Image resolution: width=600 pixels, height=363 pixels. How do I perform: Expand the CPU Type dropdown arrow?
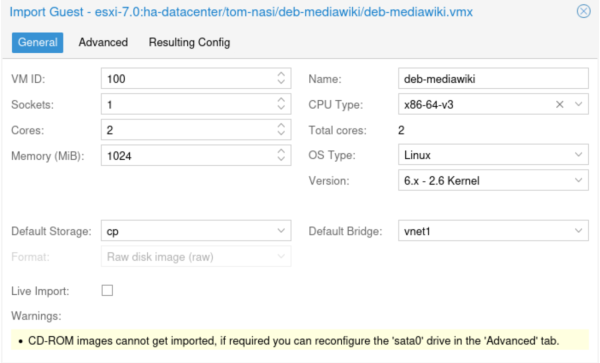coord(579,104)
